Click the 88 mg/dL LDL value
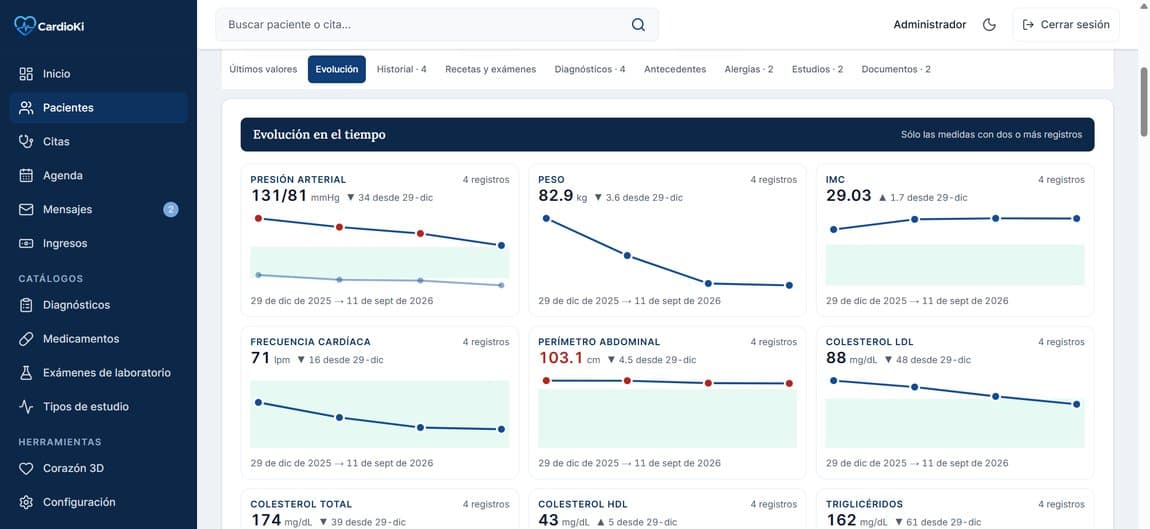1150x529 pixels. click(836, 359)
